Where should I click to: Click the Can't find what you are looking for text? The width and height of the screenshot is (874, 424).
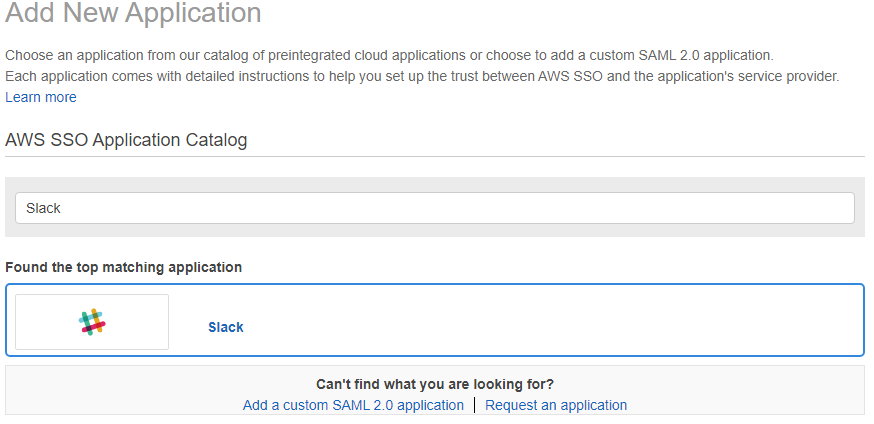pyautogui.click(x=435, y=384)
